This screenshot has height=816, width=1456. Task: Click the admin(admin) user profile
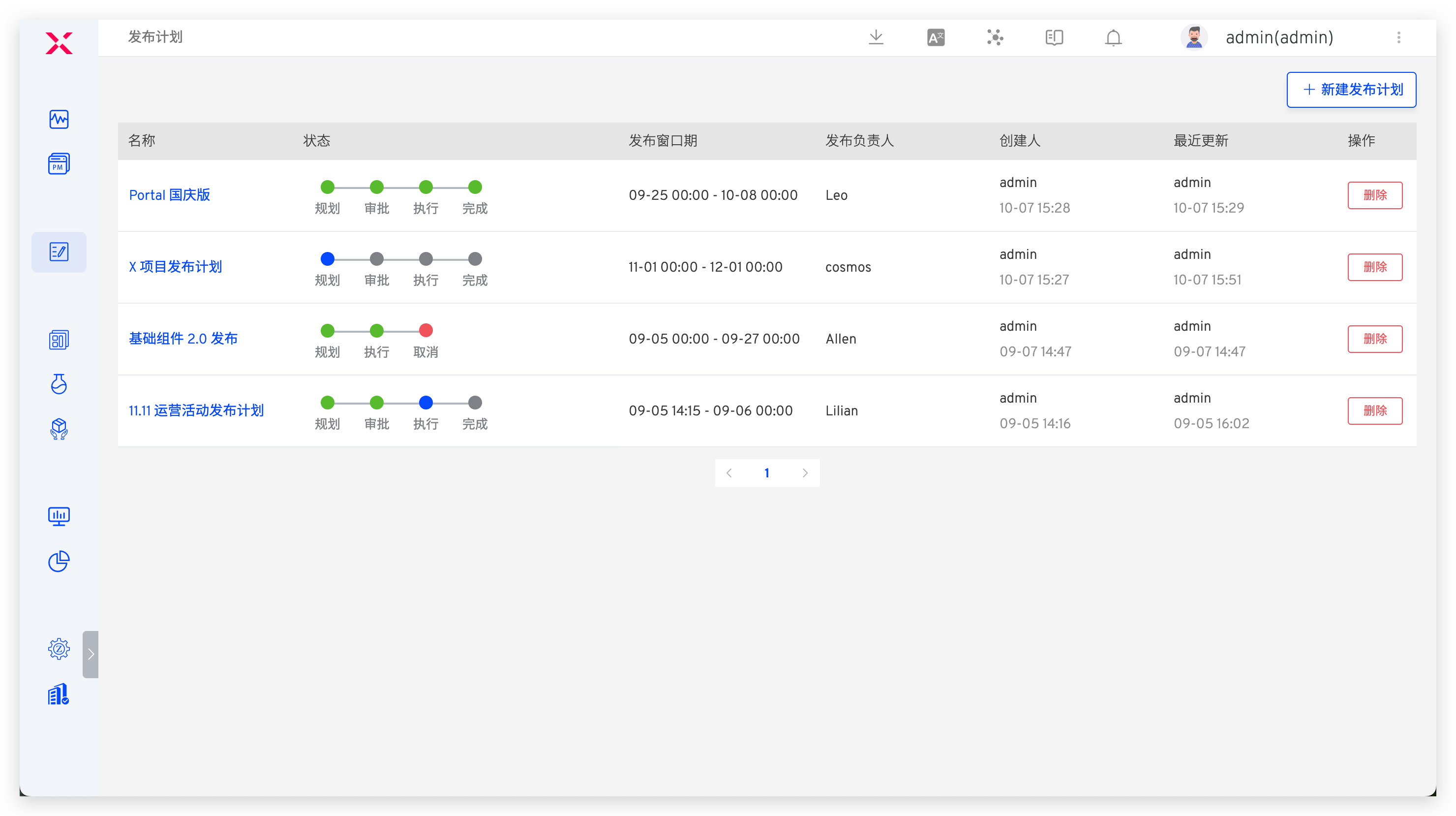[x=1278, y=37]
